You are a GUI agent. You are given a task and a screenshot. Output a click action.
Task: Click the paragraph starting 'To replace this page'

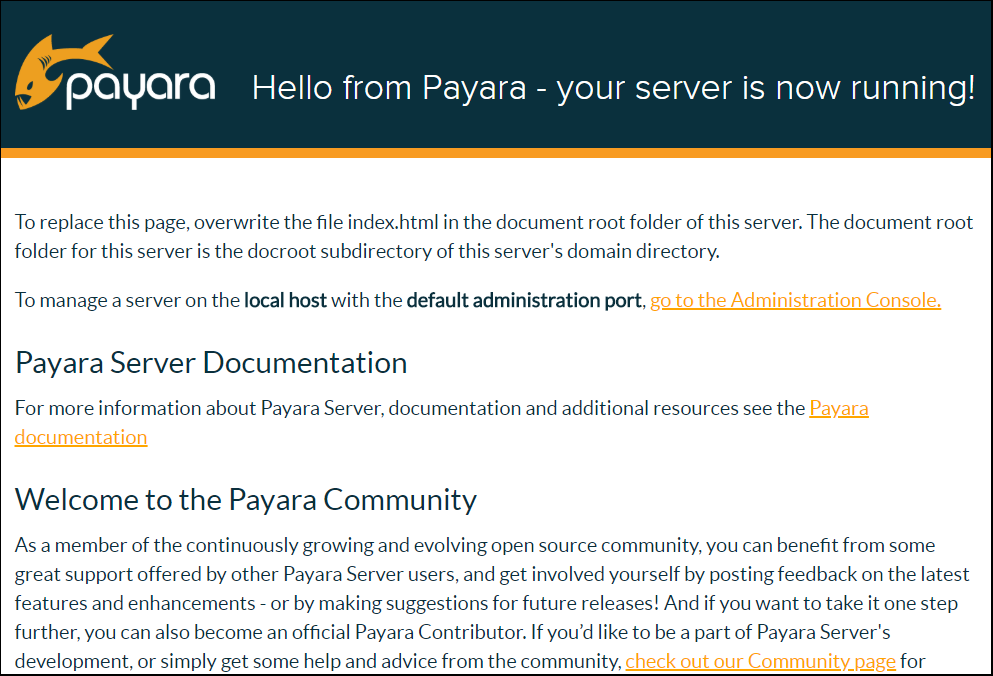coord(494,236)
